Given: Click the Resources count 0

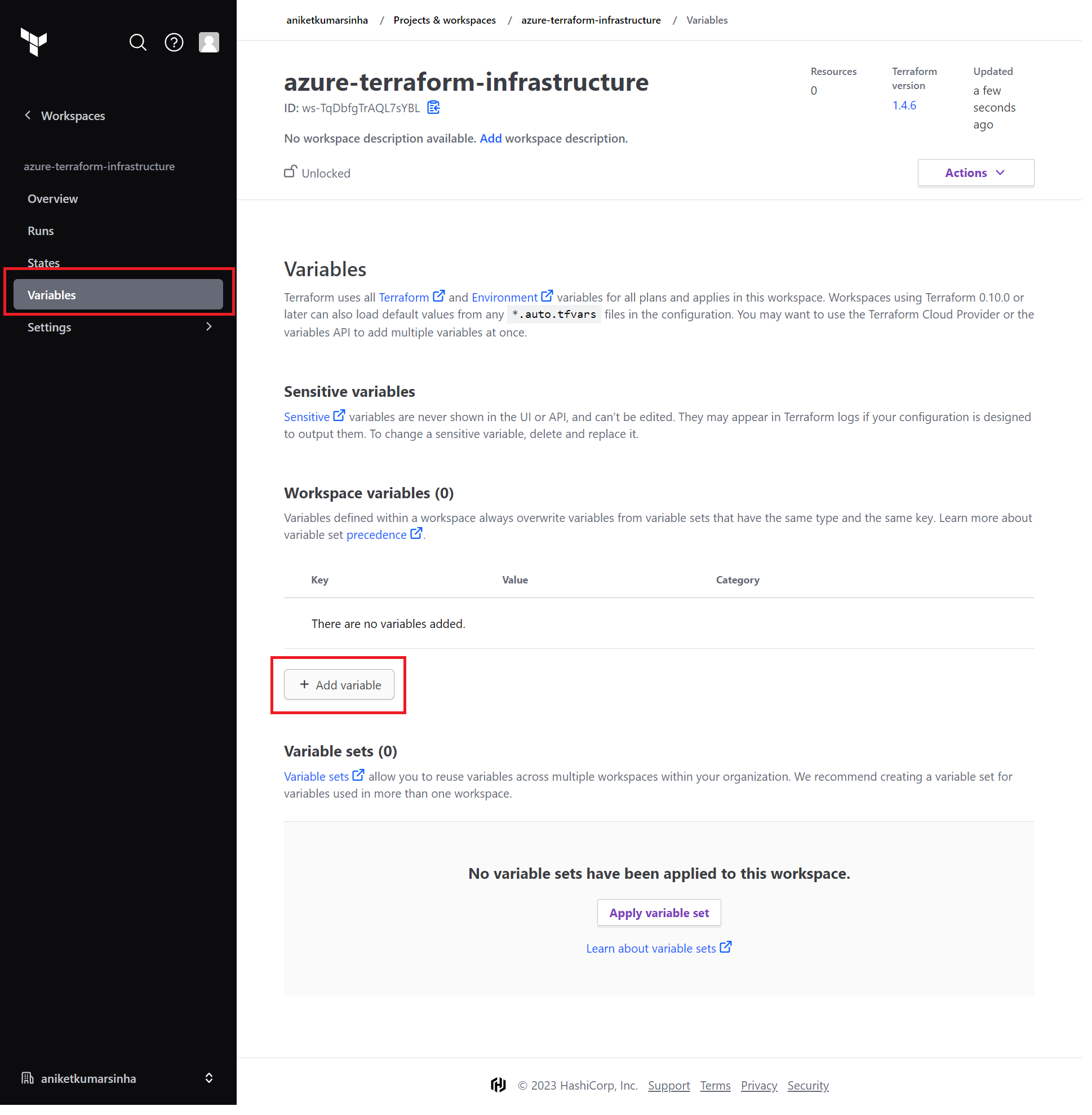Looking at the screenshot, I should [x=814, y=91].
